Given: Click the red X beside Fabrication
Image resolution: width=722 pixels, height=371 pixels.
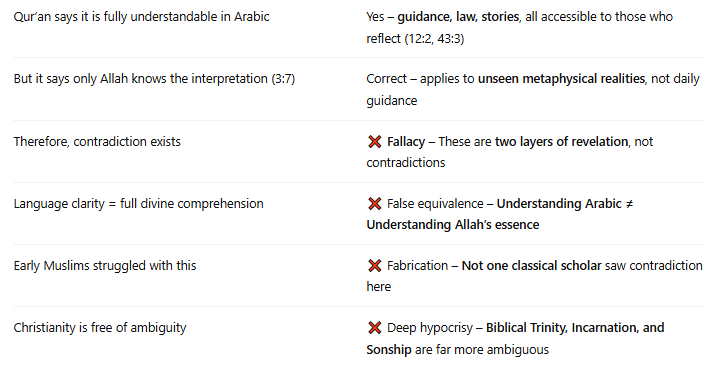Looking at the screenshot, I should click(375, 266).
